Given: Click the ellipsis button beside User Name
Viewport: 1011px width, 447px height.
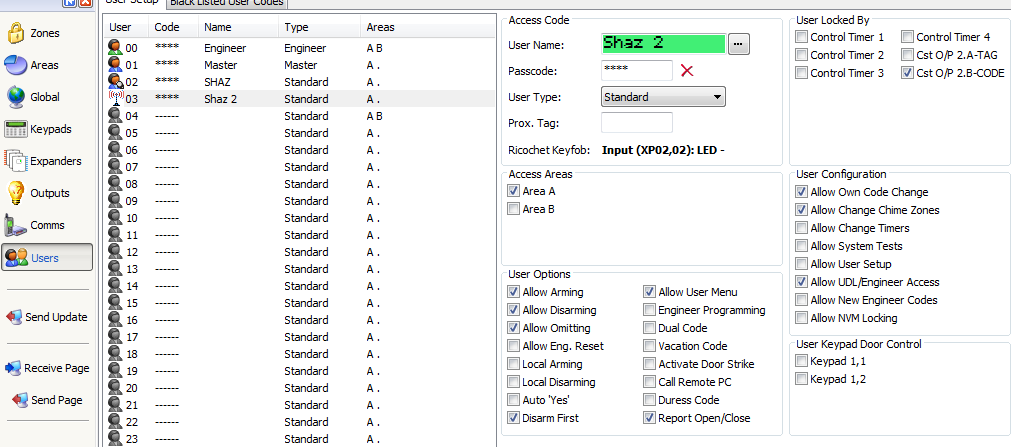Looking at the screenshot, I should 739,44.
